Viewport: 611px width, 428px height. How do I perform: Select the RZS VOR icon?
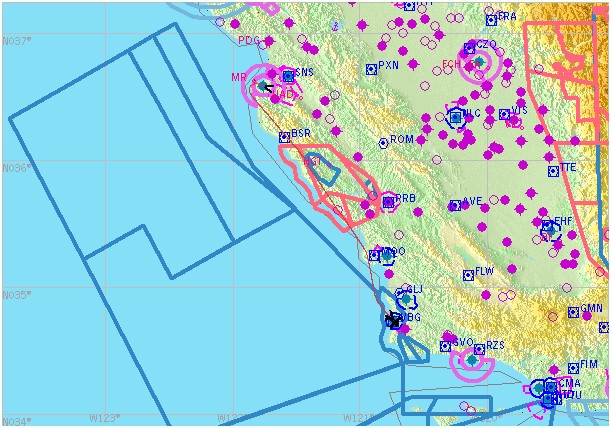(x=479, y=348)
